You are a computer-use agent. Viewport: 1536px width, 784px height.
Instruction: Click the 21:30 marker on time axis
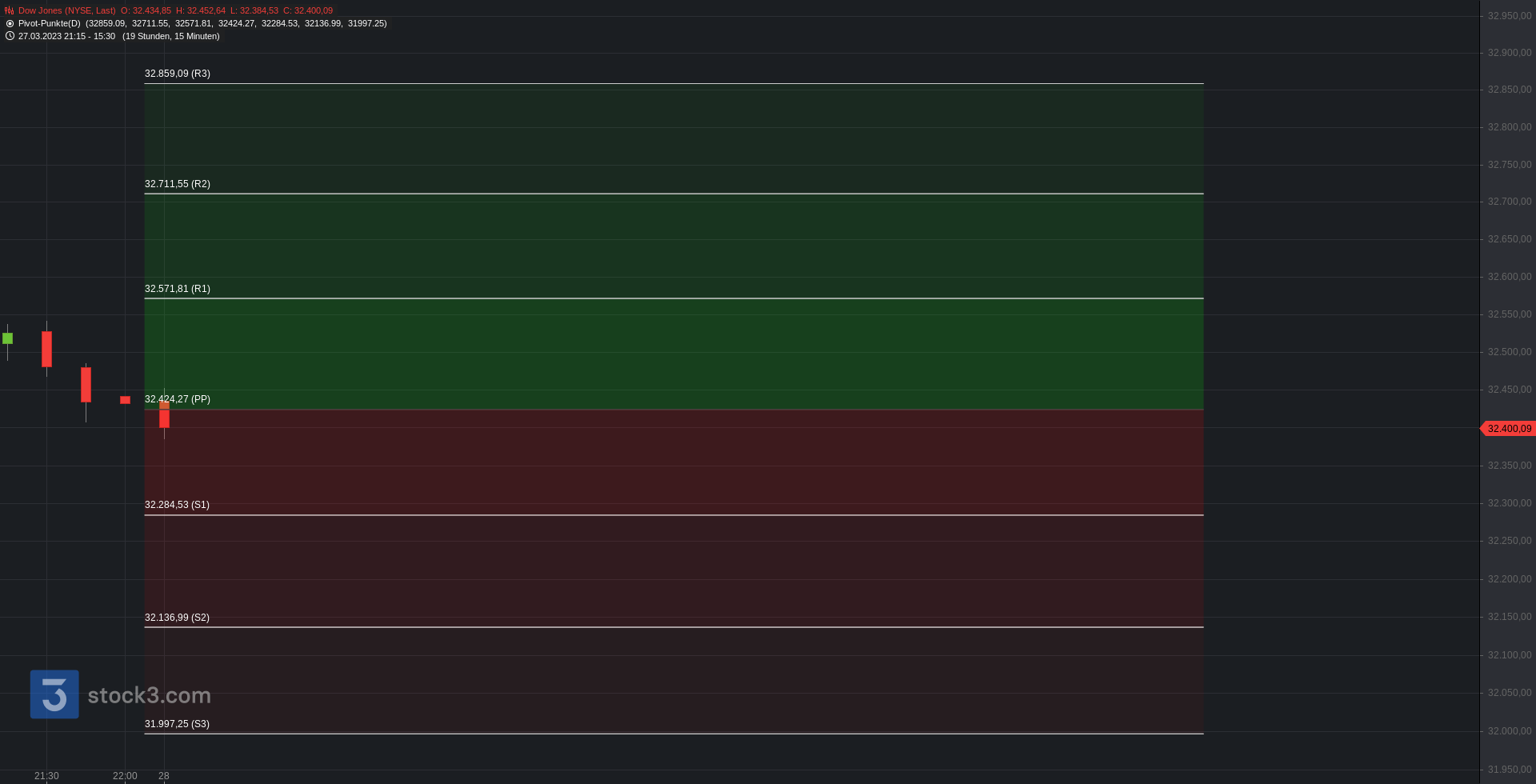click(x=46, y=776)
